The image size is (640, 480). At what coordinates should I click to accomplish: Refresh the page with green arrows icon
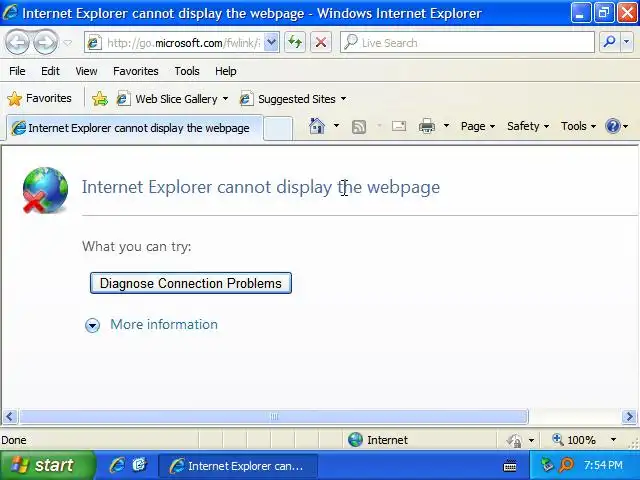pyautogui.click(x=295, y=42)
